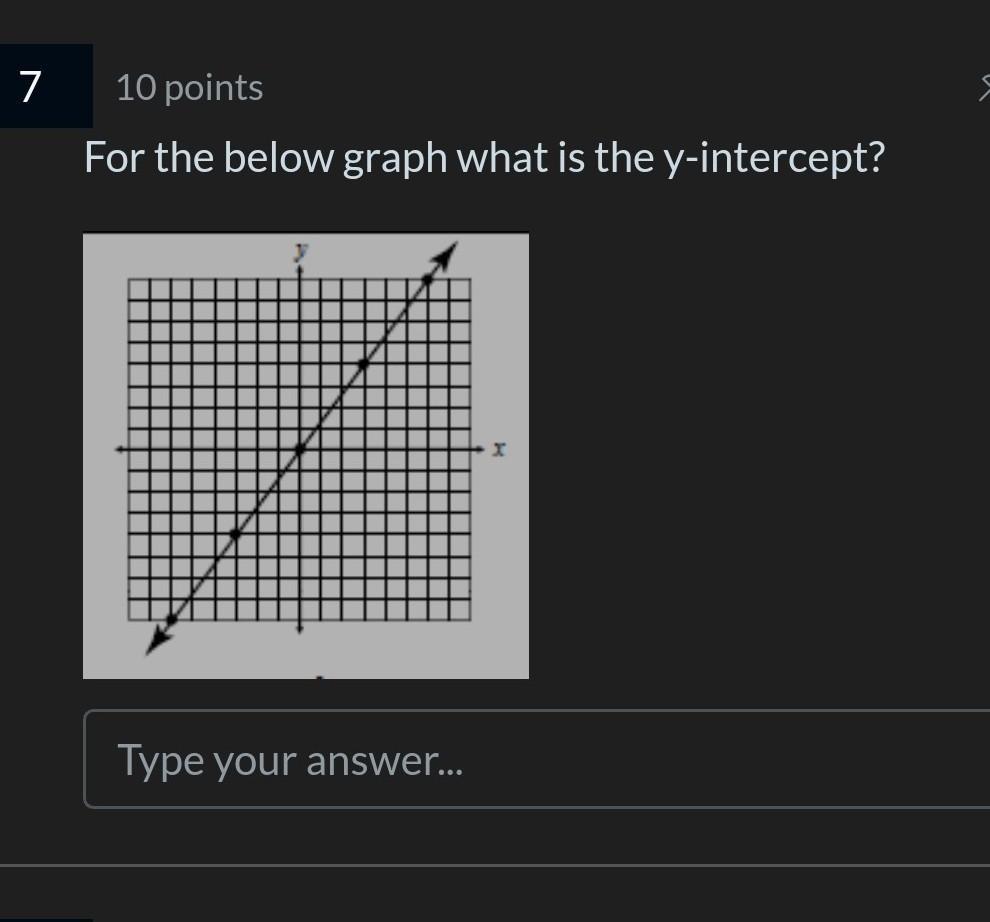Viewport: 990px width, 922px height.
Task: Click the plotted point at the grid's top edge
Action: coord(427,279)
